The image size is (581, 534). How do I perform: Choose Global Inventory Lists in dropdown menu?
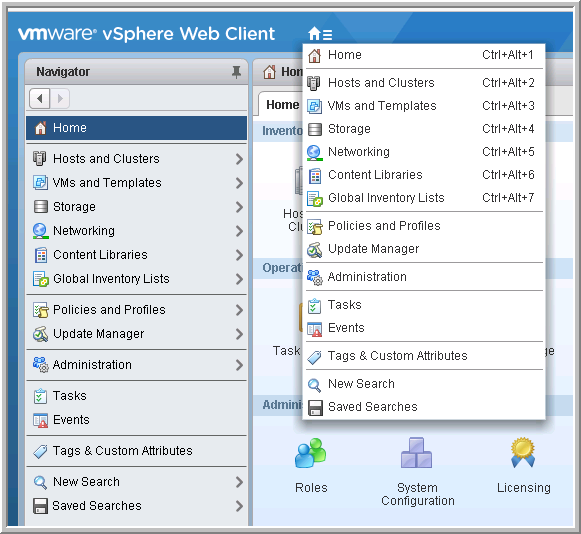click(424, 198)
